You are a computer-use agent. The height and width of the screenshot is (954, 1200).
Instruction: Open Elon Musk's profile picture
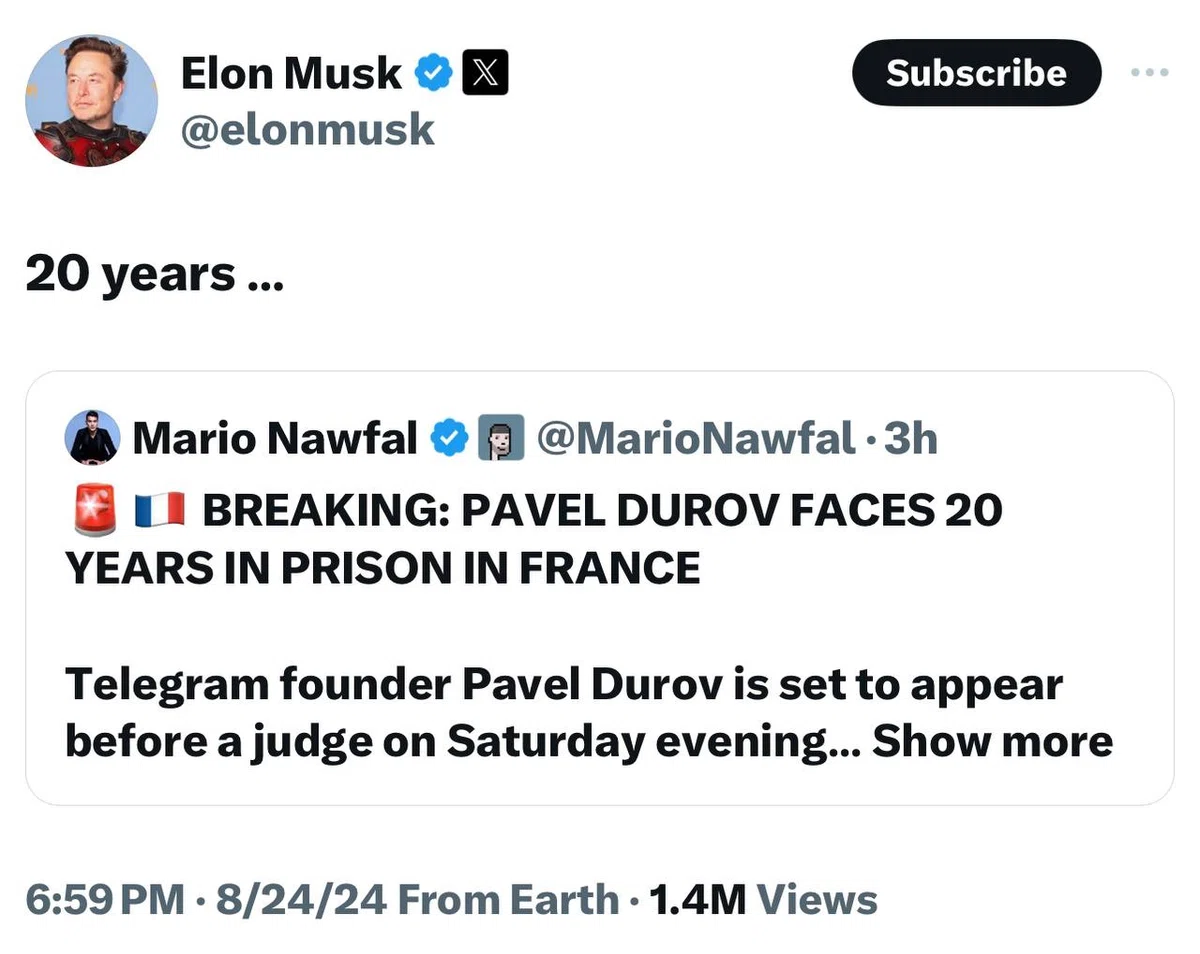[x=91, y=100]
